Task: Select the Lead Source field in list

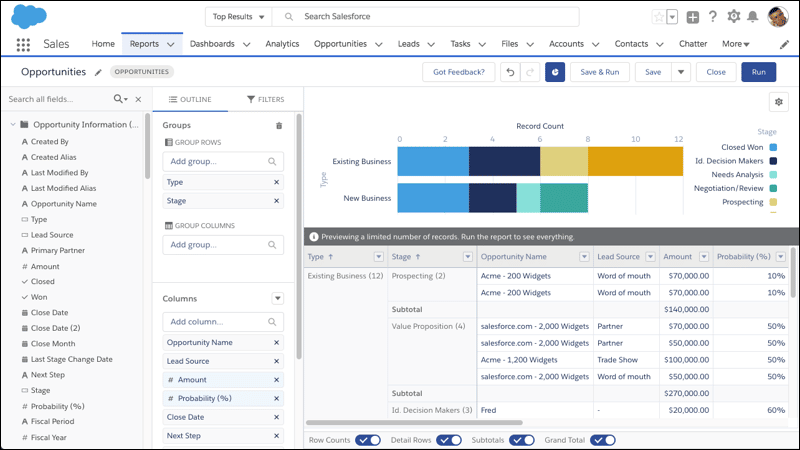Action: coord(52,235)
